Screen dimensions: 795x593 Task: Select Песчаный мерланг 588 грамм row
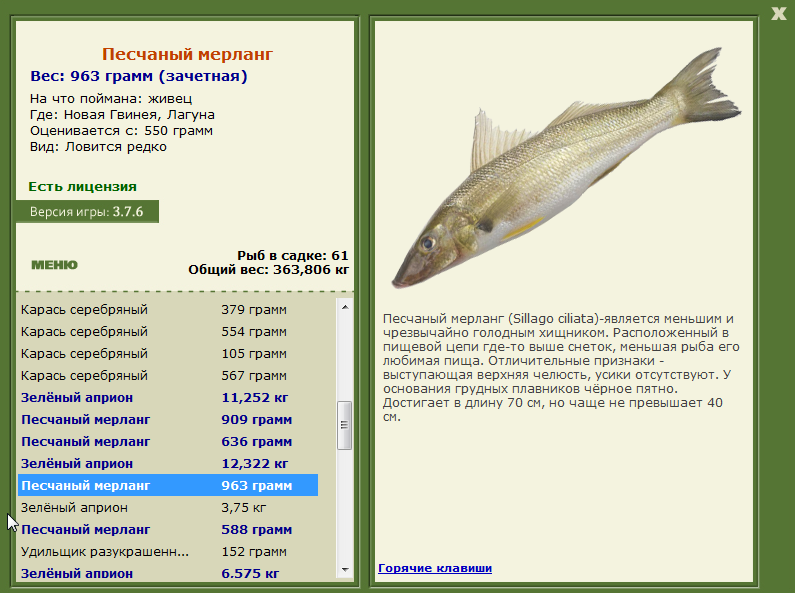click(x=168, y=530)
